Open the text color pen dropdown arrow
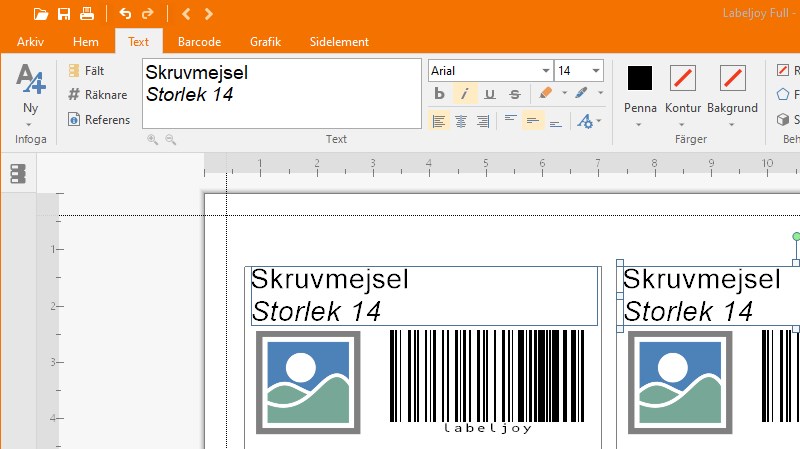Viewport: 800px width, 449px height. click(601, 93)
